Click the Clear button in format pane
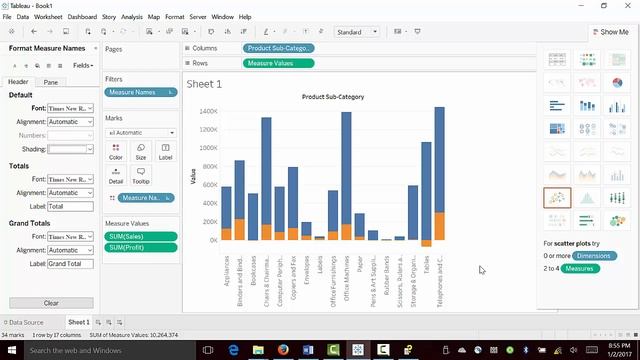640x360 pixels. click(x=51, y=303)
